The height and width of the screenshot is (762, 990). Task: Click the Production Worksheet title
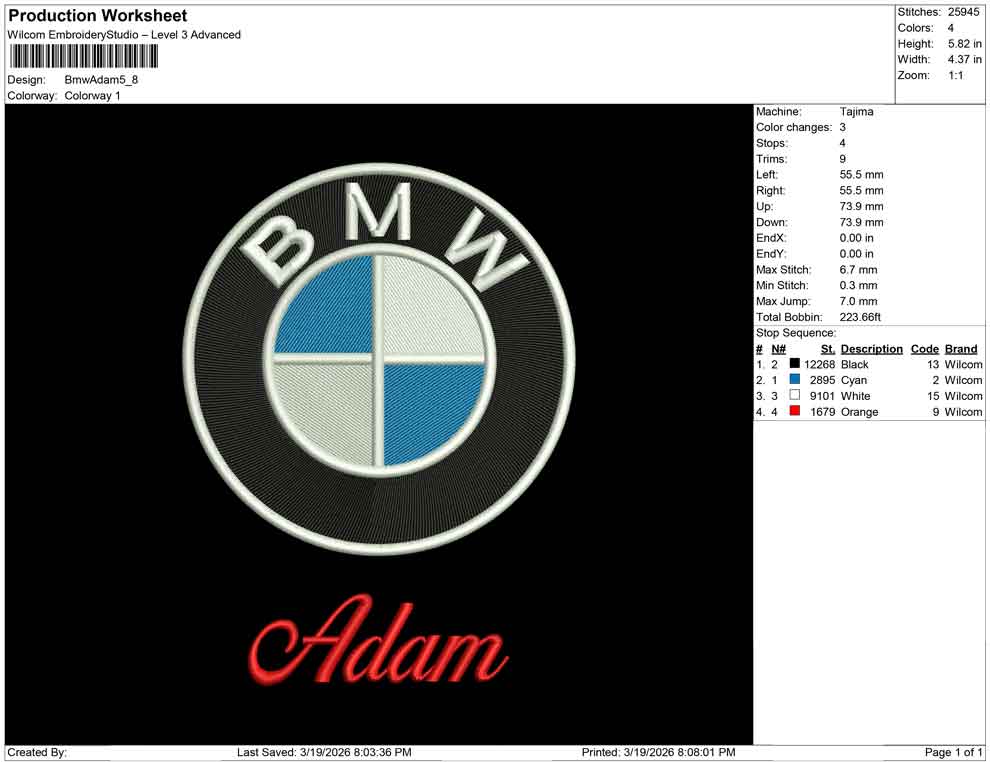pyautogui.click(x=97, y=16)
